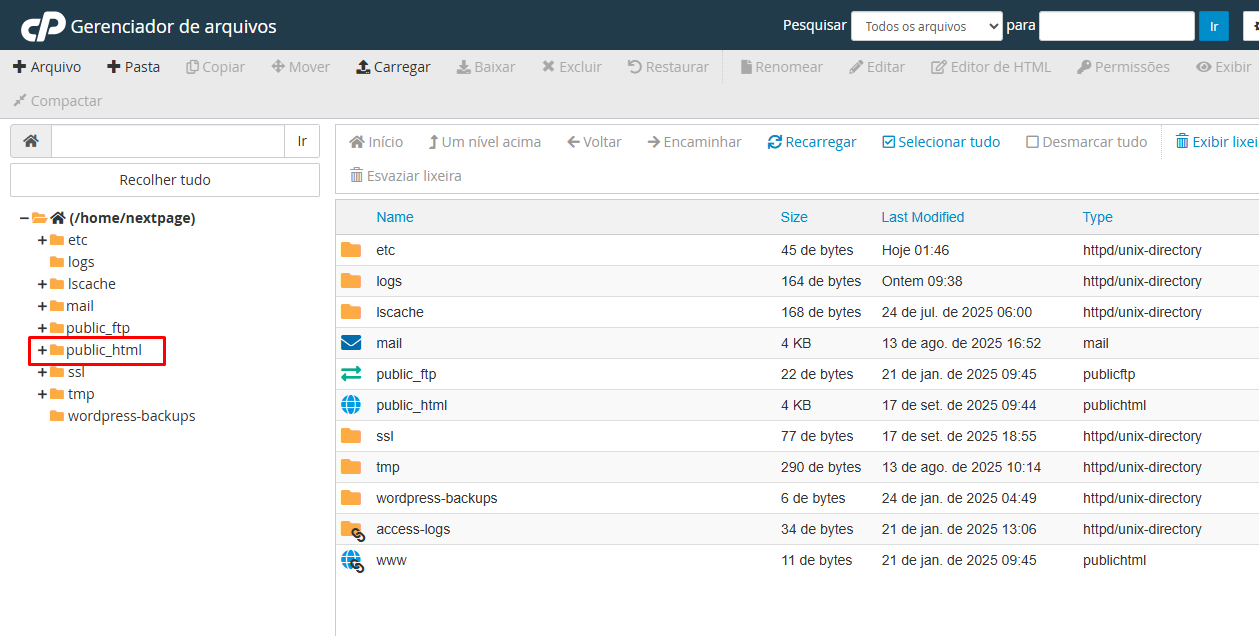Expand the etc folder in the tree
The width and height of the screenshot is (1259, 636).
(x=42, y=240)
